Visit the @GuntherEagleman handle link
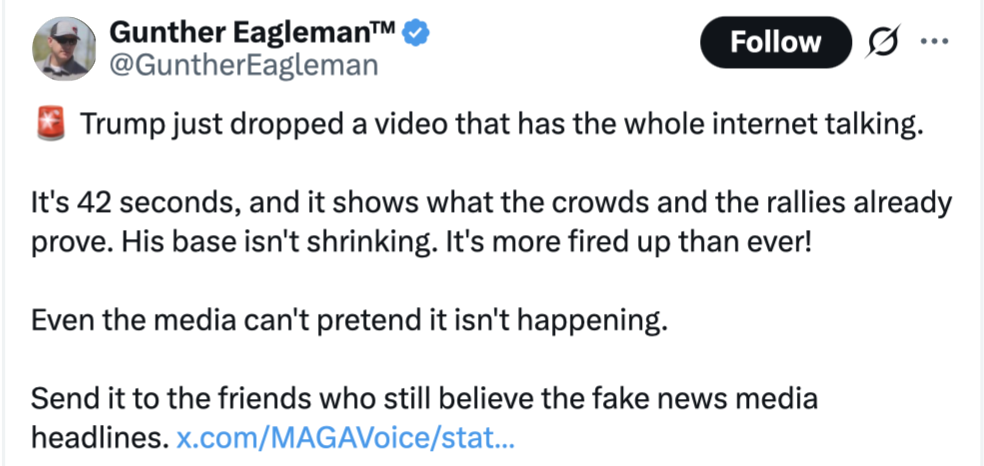This screenshot has height=466, width=984. tap(244, 65)
